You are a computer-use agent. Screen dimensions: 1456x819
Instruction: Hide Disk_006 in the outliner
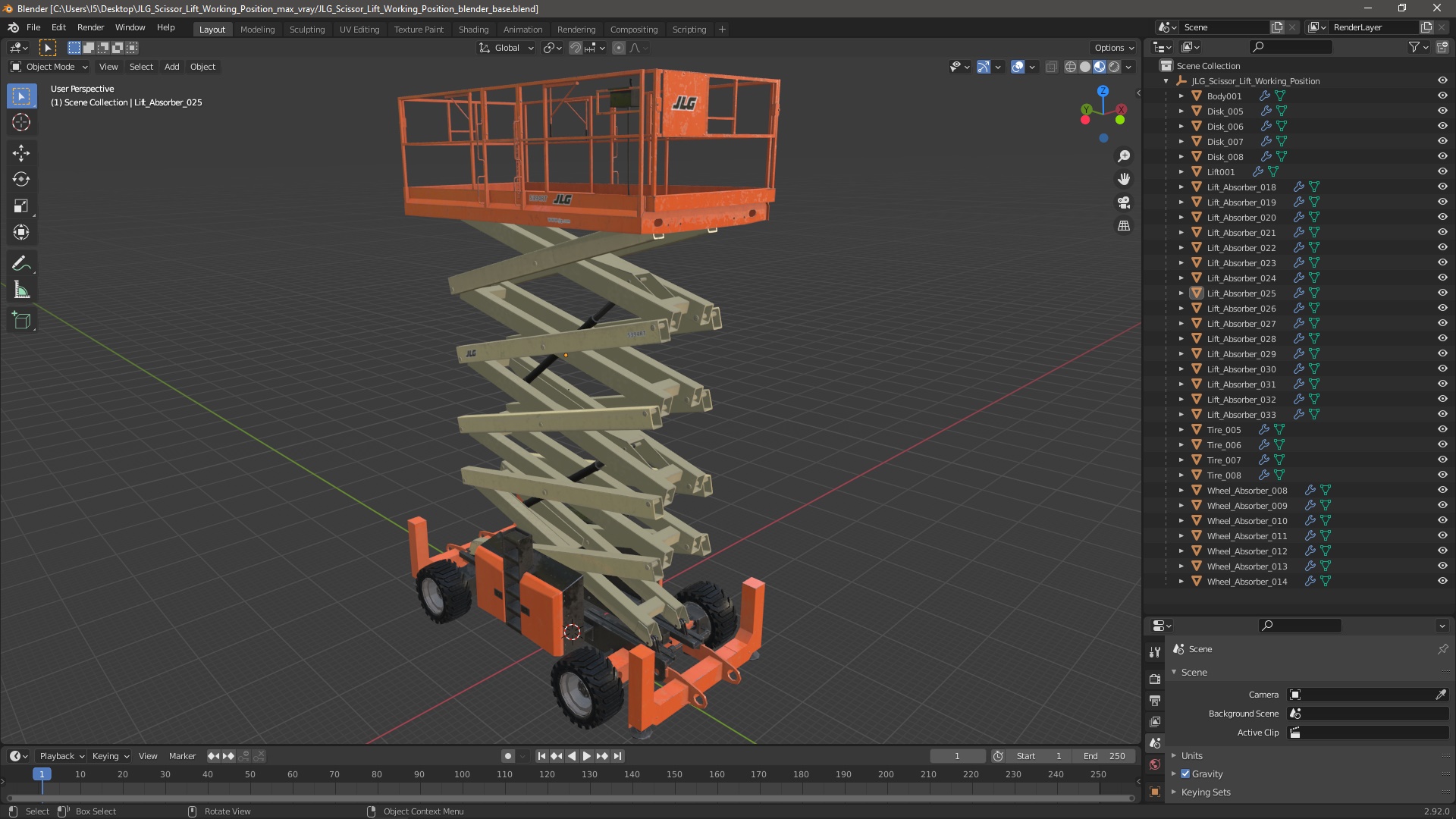pos(1442,127)
